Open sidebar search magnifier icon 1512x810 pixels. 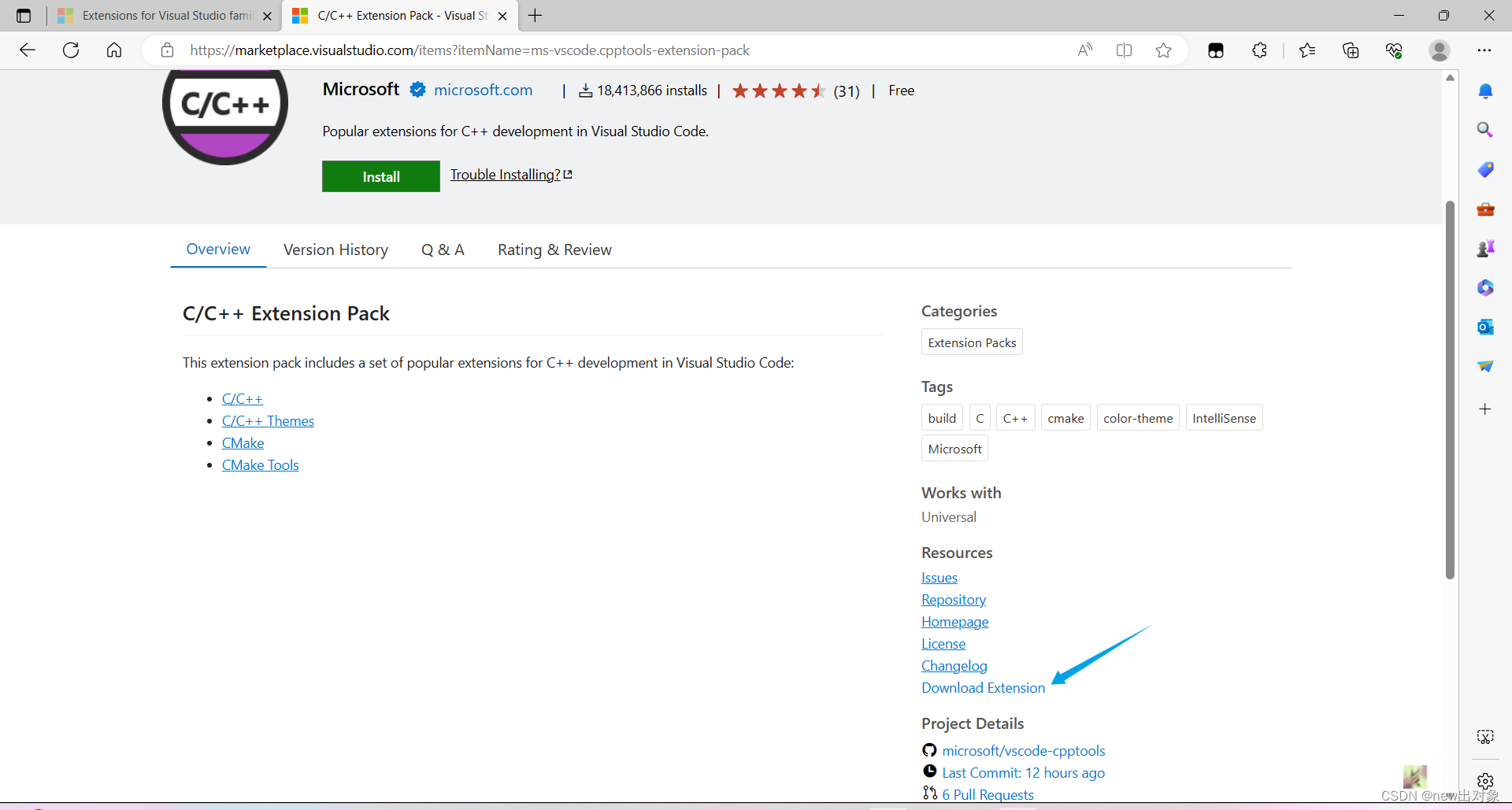coord(1485,130)
